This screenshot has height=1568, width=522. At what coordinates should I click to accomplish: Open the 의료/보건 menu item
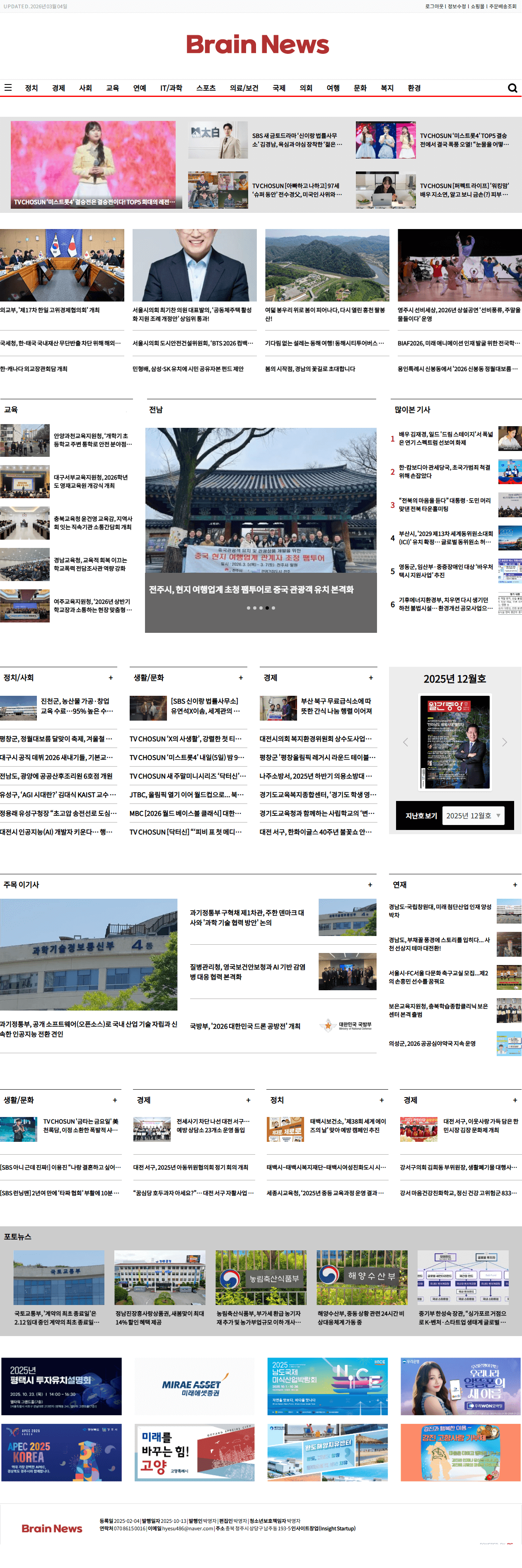(x=244, y=88)
